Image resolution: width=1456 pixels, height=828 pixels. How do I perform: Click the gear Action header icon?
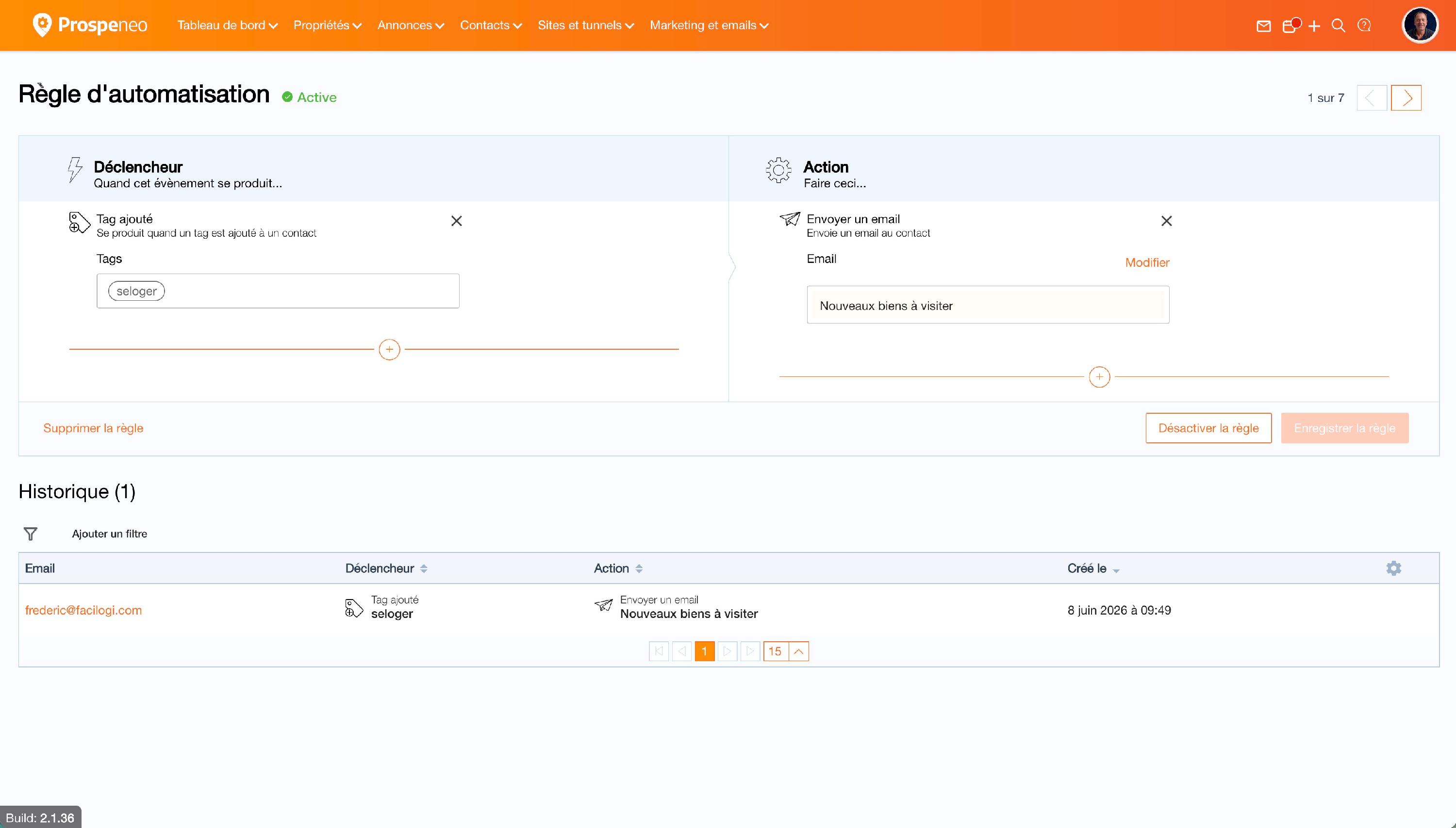778,169
